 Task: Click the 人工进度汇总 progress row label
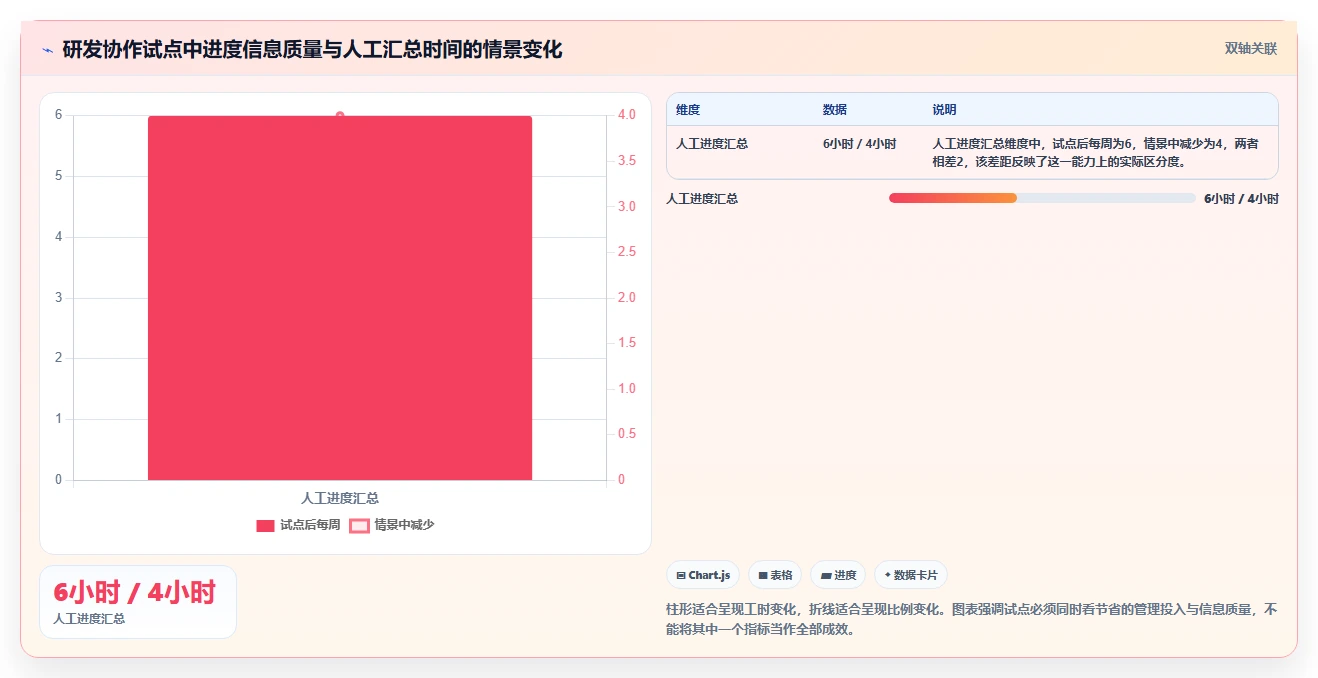702,199
